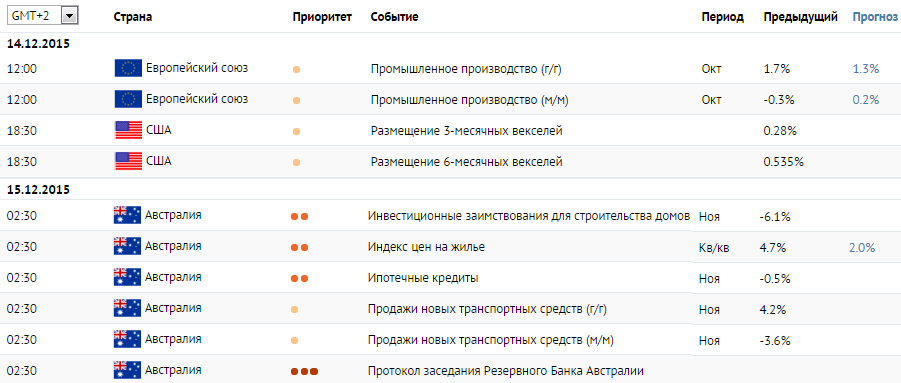
Task: Click the EU flag for year-over-year industrial production
Action: tap(128, 68)
